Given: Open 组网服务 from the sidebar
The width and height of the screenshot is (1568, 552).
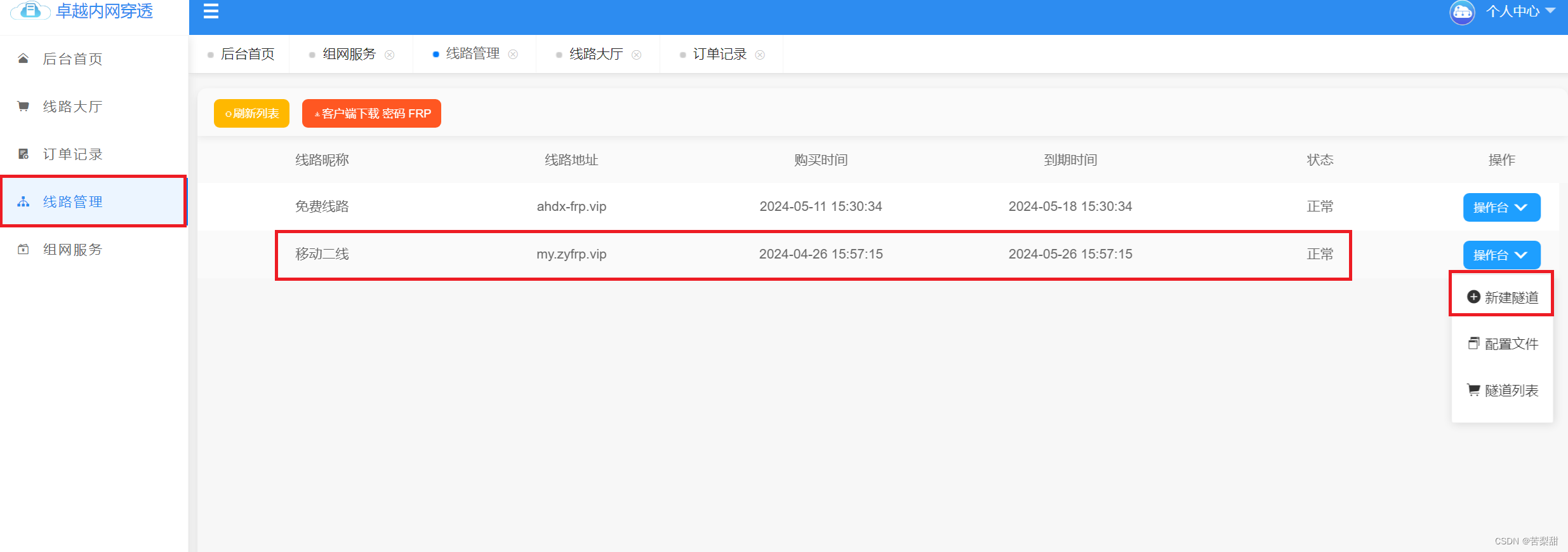Looking at the screenshot, I should pyautogui.click(x=94, y=249).
